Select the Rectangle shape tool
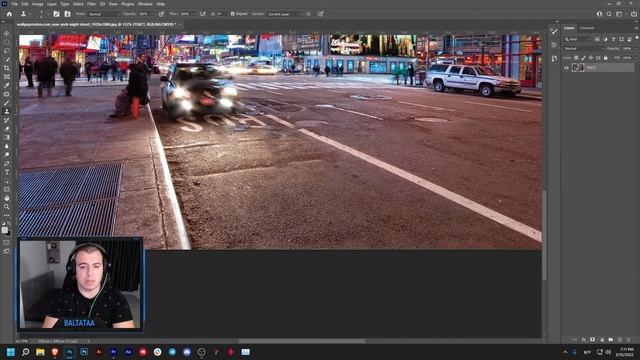Viewport: 640px width, 360px height. pyautogui.click(x=7, y=189)
